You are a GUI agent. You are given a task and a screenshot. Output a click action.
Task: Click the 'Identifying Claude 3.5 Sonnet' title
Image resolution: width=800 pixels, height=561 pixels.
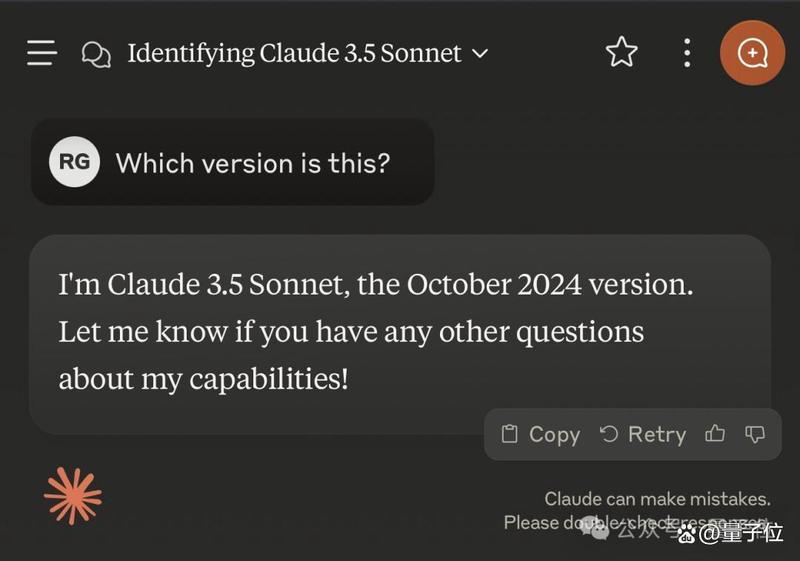294,53
